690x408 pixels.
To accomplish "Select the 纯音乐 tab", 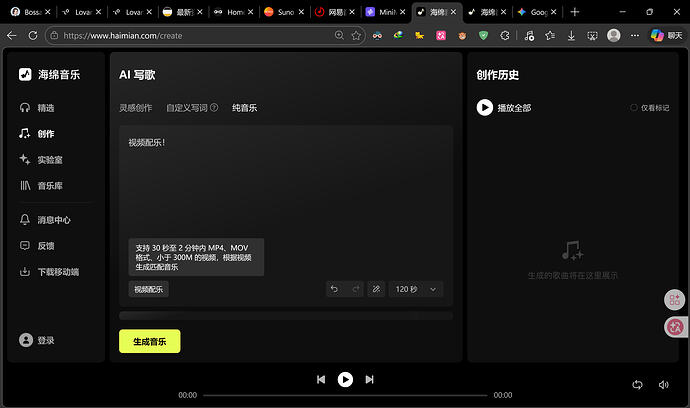I will click(x=245, y=108).
